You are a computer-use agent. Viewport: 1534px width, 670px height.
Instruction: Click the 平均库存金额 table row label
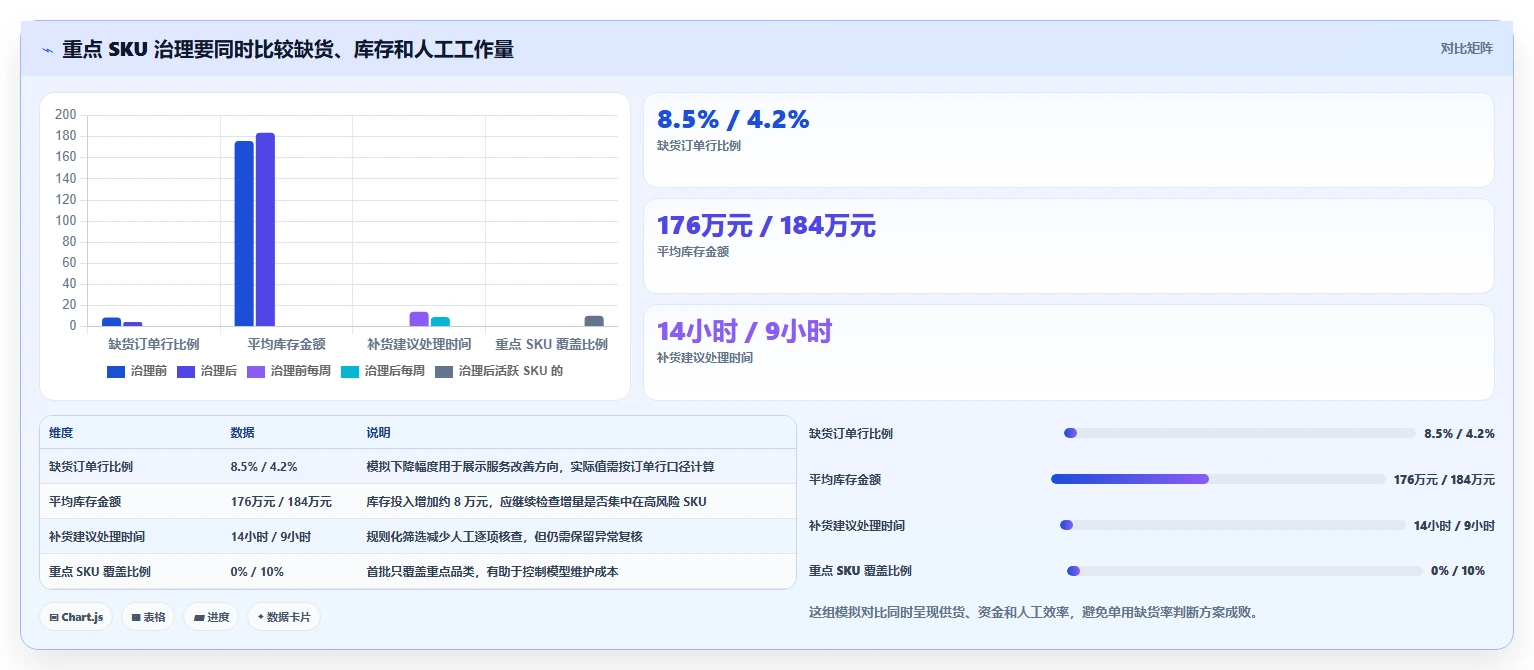pyautogui.click(x=85, y=501)
